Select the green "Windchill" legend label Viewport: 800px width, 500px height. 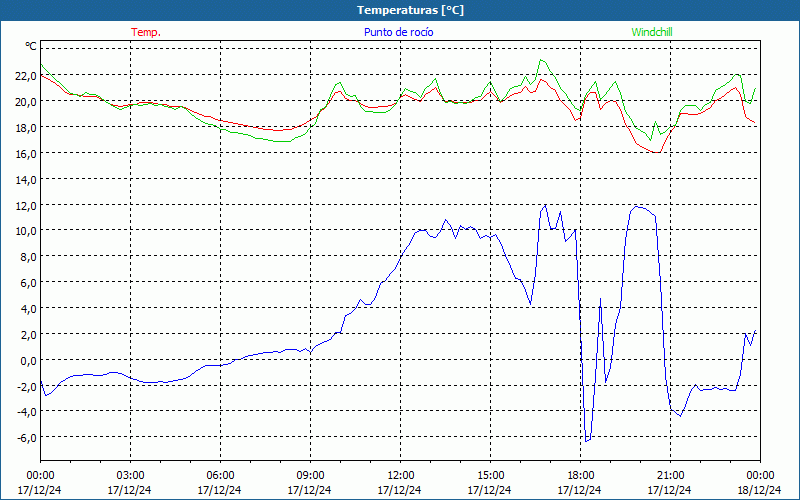(x=652, y=32)
